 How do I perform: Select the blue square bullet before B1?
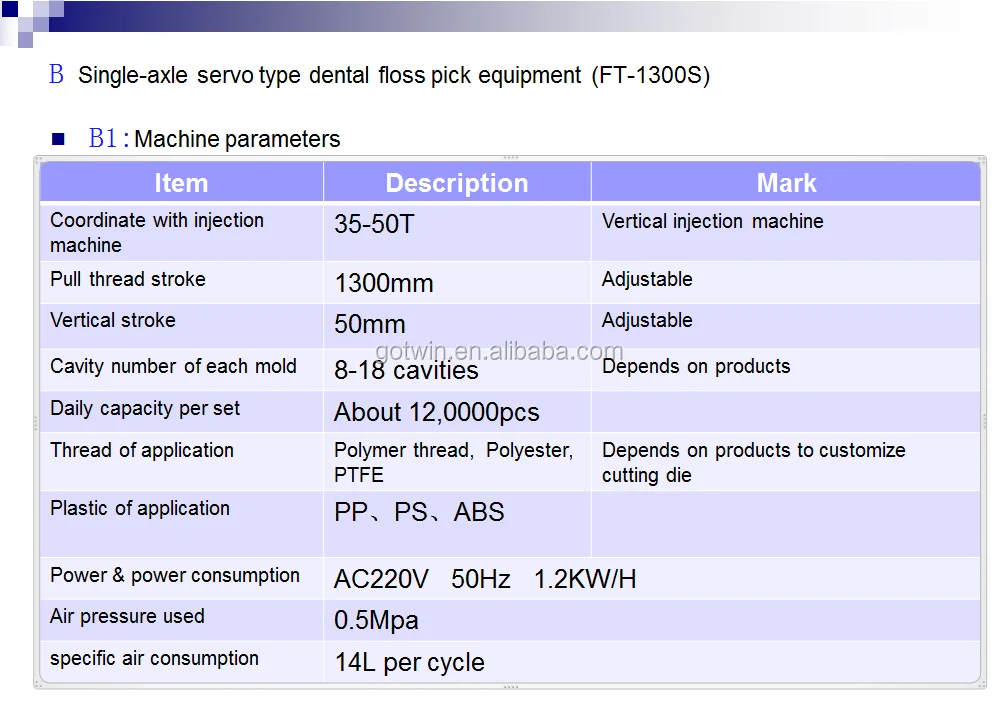click(x=58, y=140)
